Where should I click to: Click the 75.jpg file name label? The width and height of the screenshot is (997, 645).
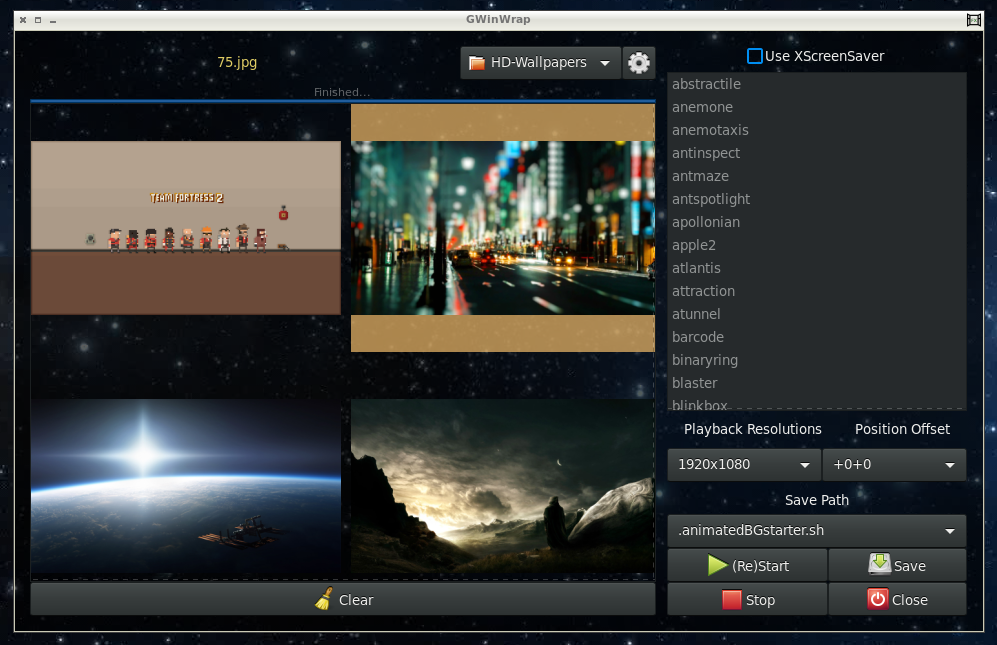point(237,62)
